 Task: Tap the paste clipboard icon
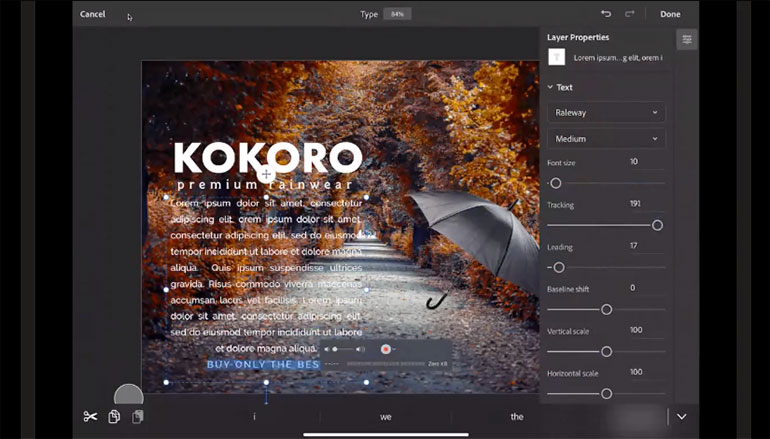[x=138, y=416]
